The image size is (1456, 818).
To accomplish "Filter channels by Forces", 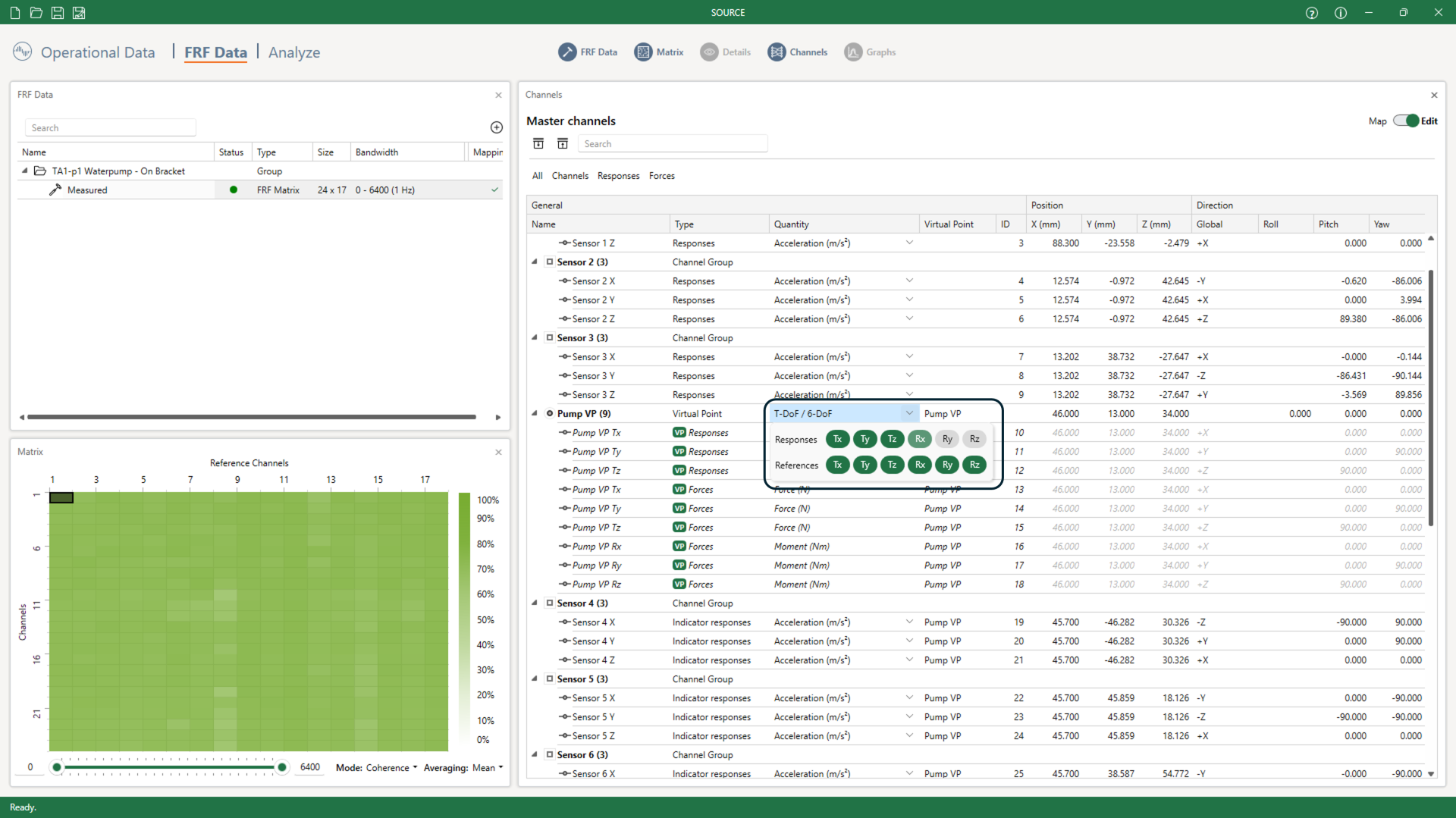I will tap(661, 176).
